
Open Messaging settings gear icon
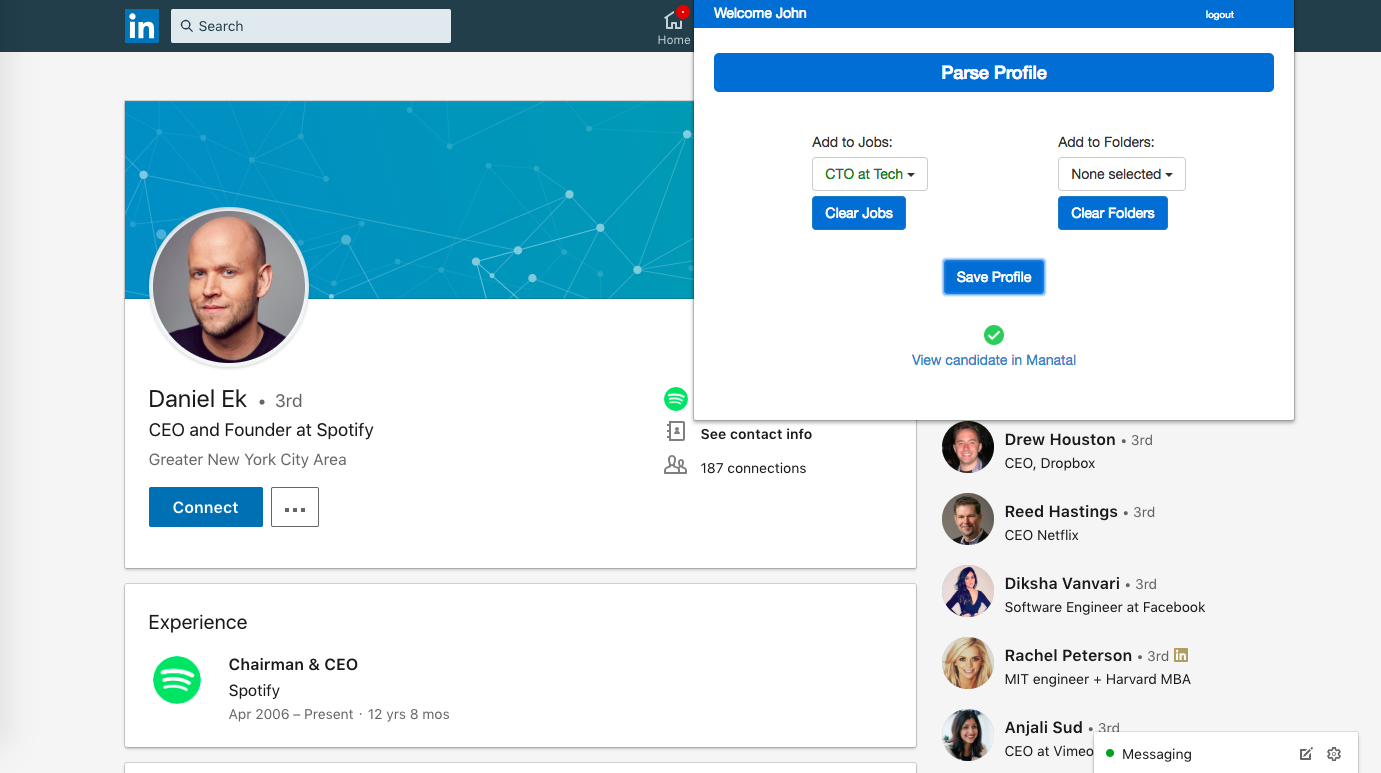coord(1333,754)
